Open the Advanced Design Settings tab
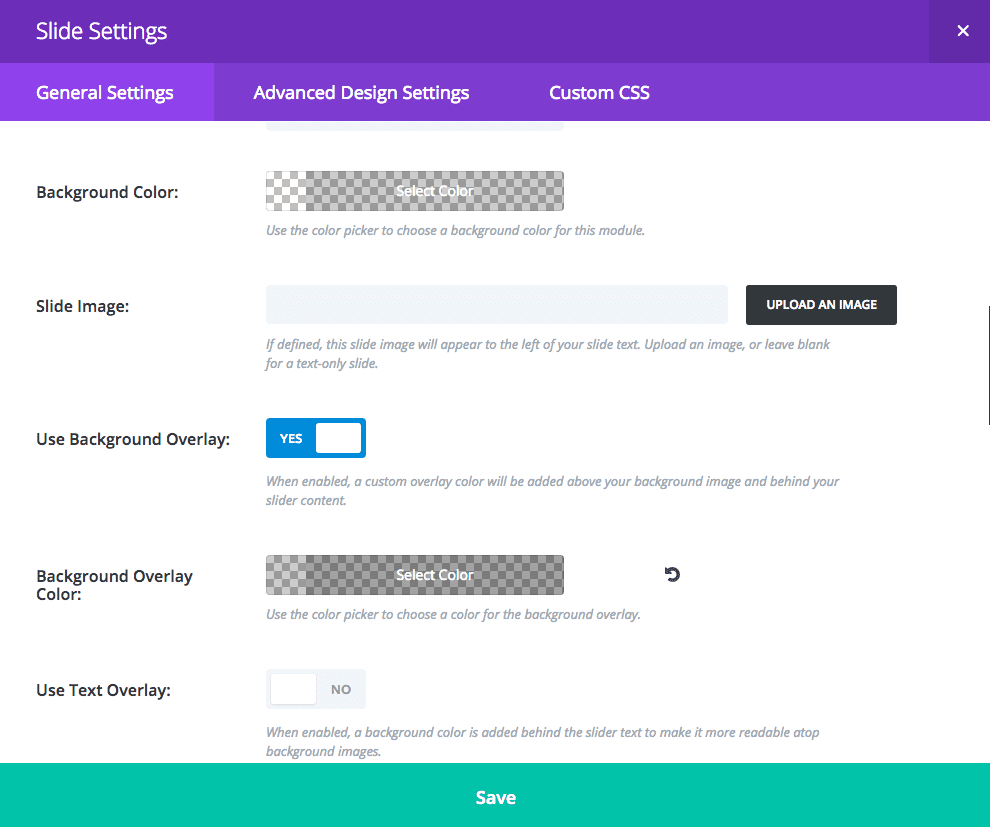 361,93
